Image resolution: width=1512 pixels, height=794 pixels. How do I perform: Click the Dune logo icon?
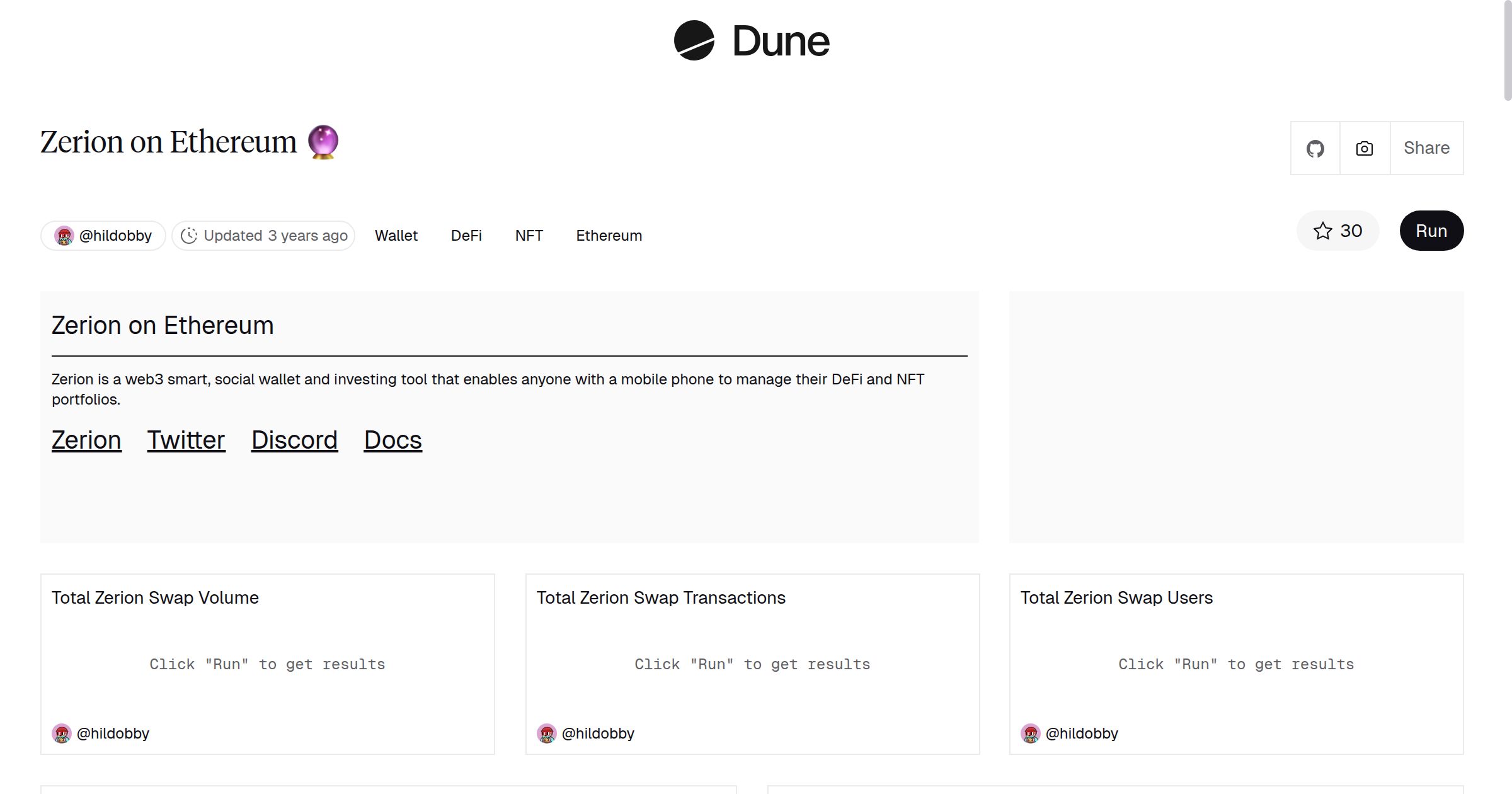[694, 40]
